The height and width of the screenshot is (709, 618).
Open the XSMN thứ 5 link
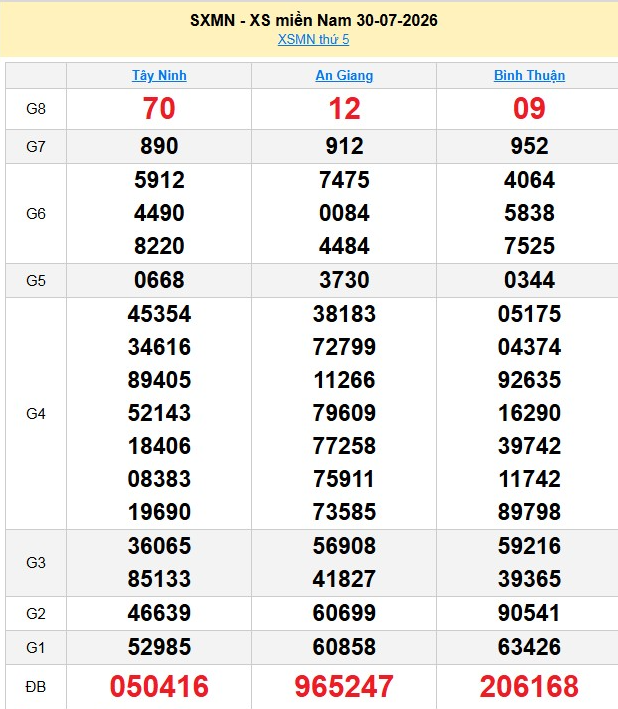313,40
